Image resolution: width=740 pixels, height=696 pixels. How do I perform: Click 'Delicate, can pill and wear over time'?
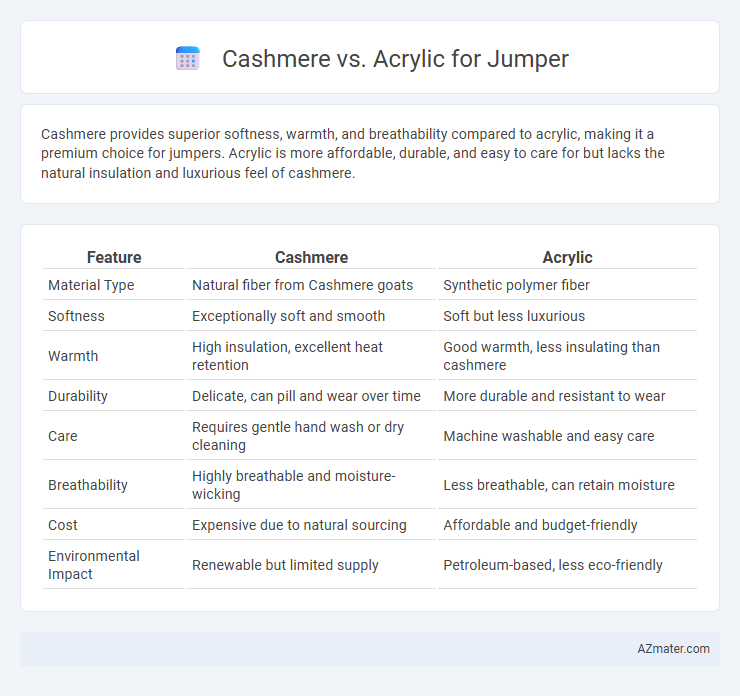tap(306, 396)
